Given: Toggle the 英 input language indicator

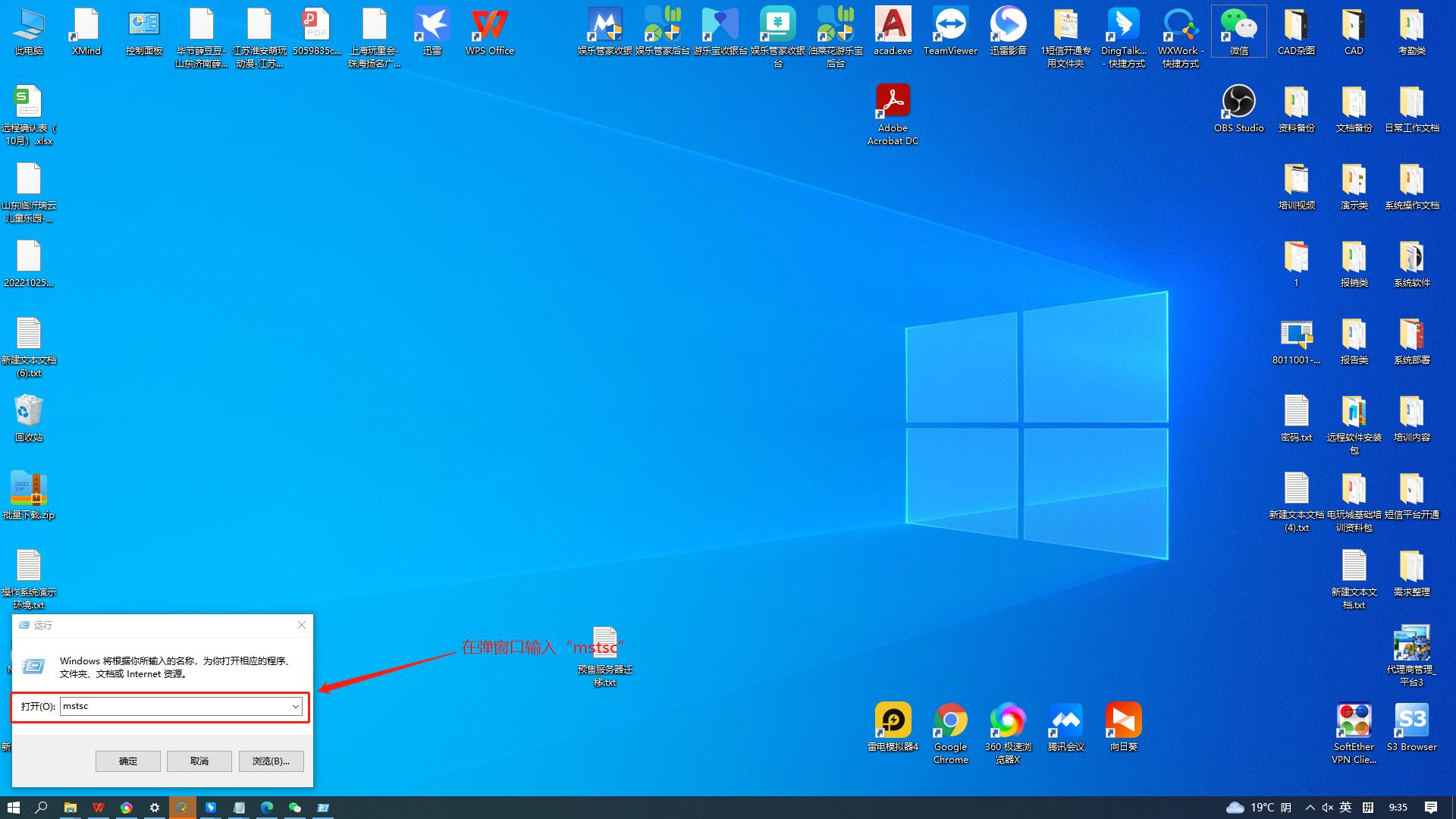Looking at the screenshot, I should (x=1345, y=808).
